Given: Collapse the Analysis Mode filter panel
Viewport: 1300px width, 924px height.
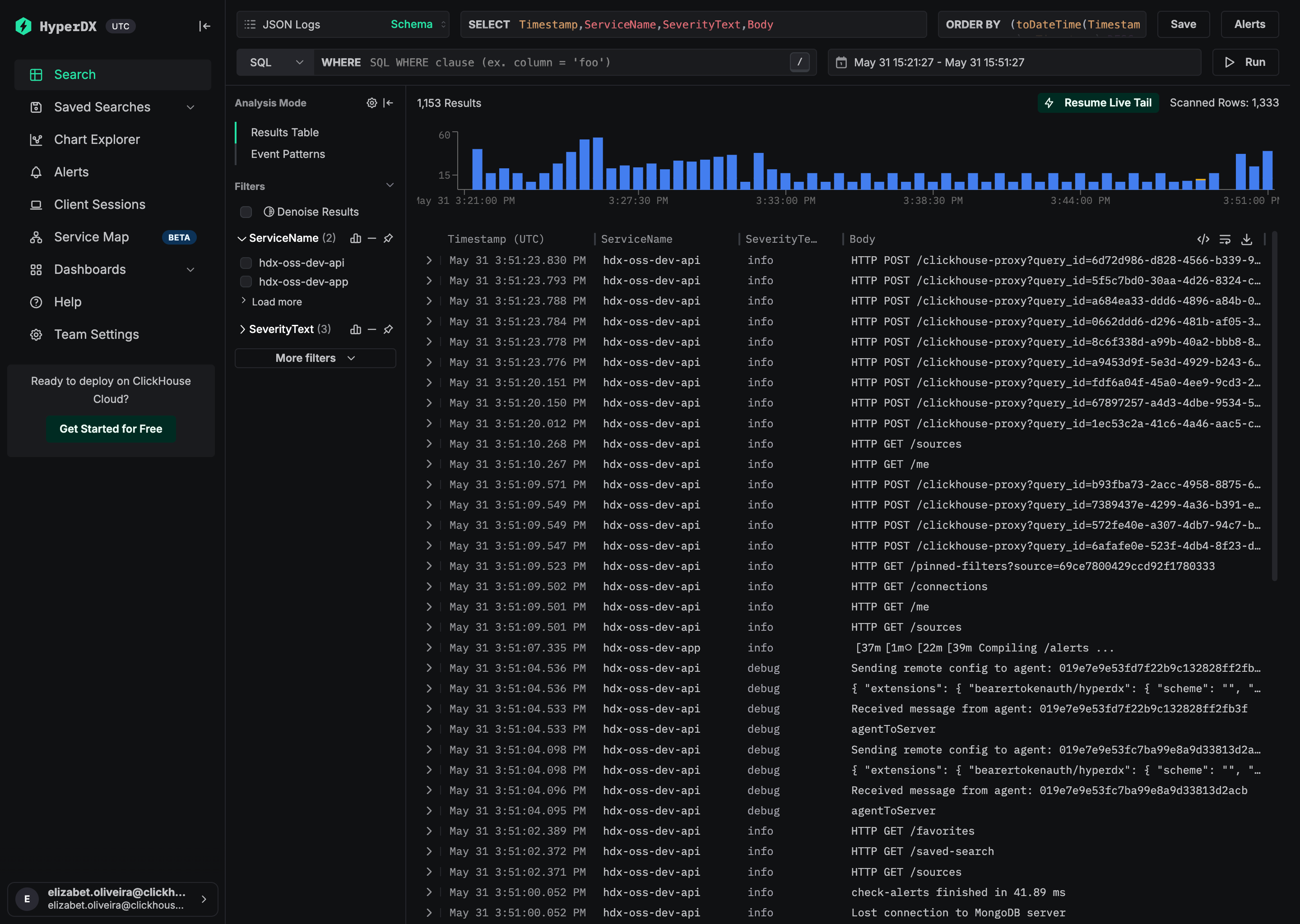Looking at the screenshot, I should [x=388, y=103].
